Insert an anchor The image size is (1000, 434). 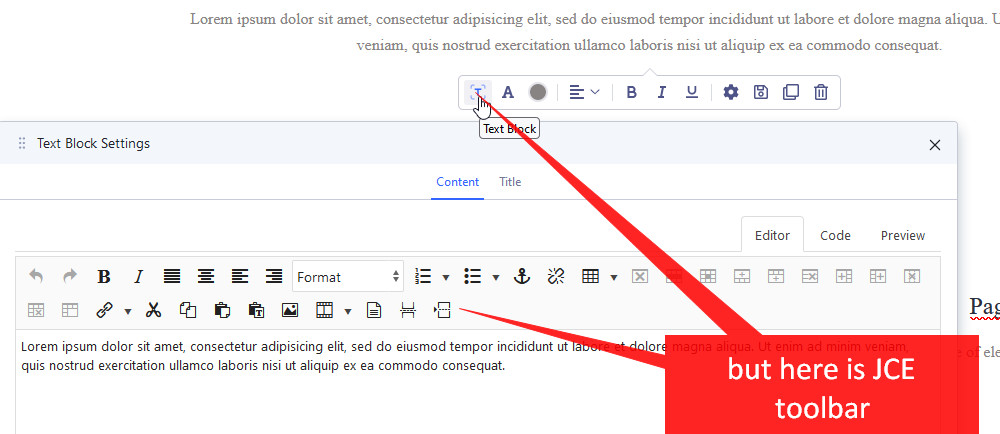tap(522, 276)
